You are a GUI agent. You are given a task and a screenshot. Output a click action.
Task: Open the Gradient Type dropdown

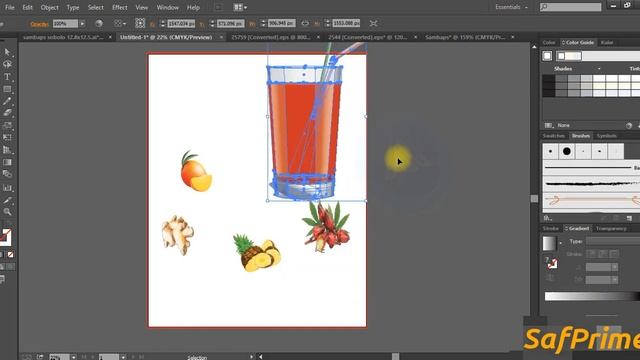[x=613, y=241]
